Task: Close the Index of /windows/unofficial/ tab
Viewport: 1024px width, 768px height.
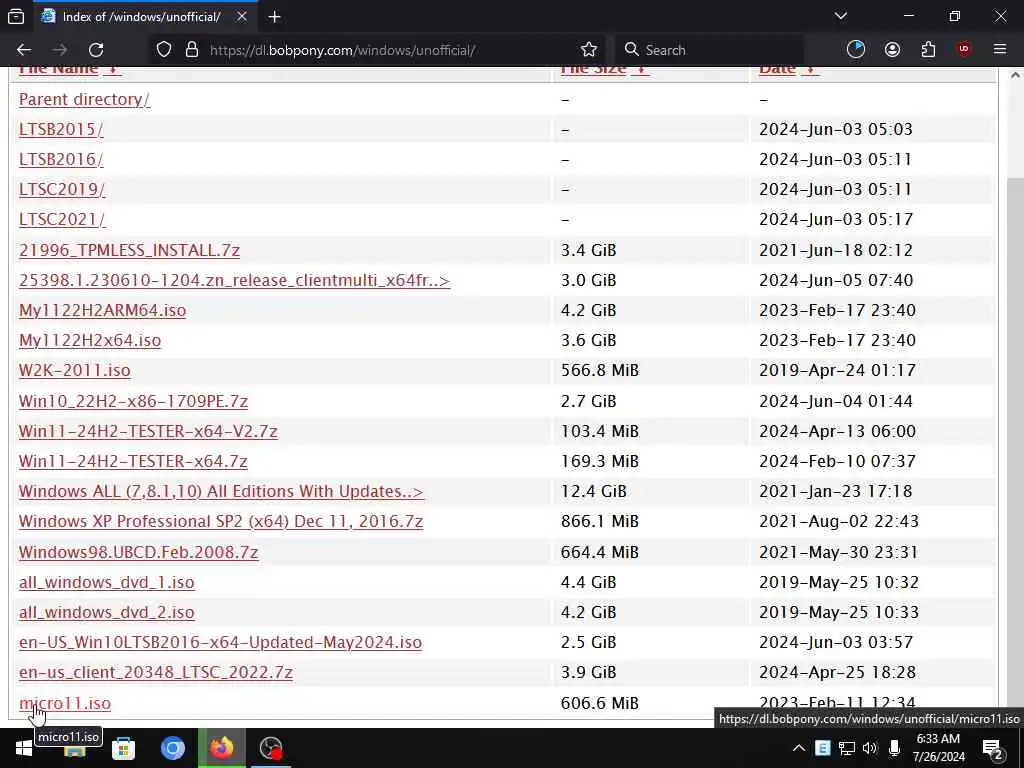Action: (242, 16)
